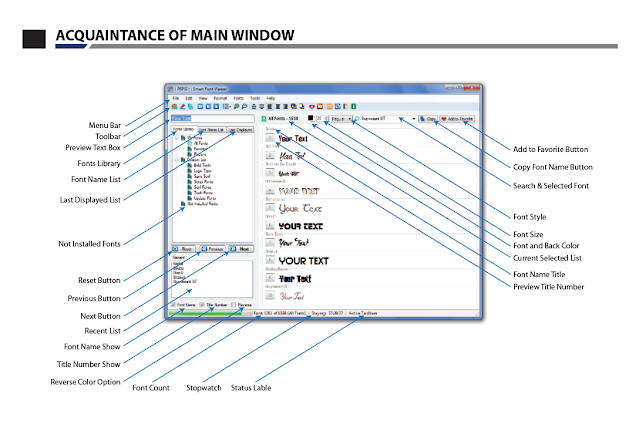The height and width of the screenshot is (434, 639).
Task: Click the Copy font name button
Action: coord(428,119)
